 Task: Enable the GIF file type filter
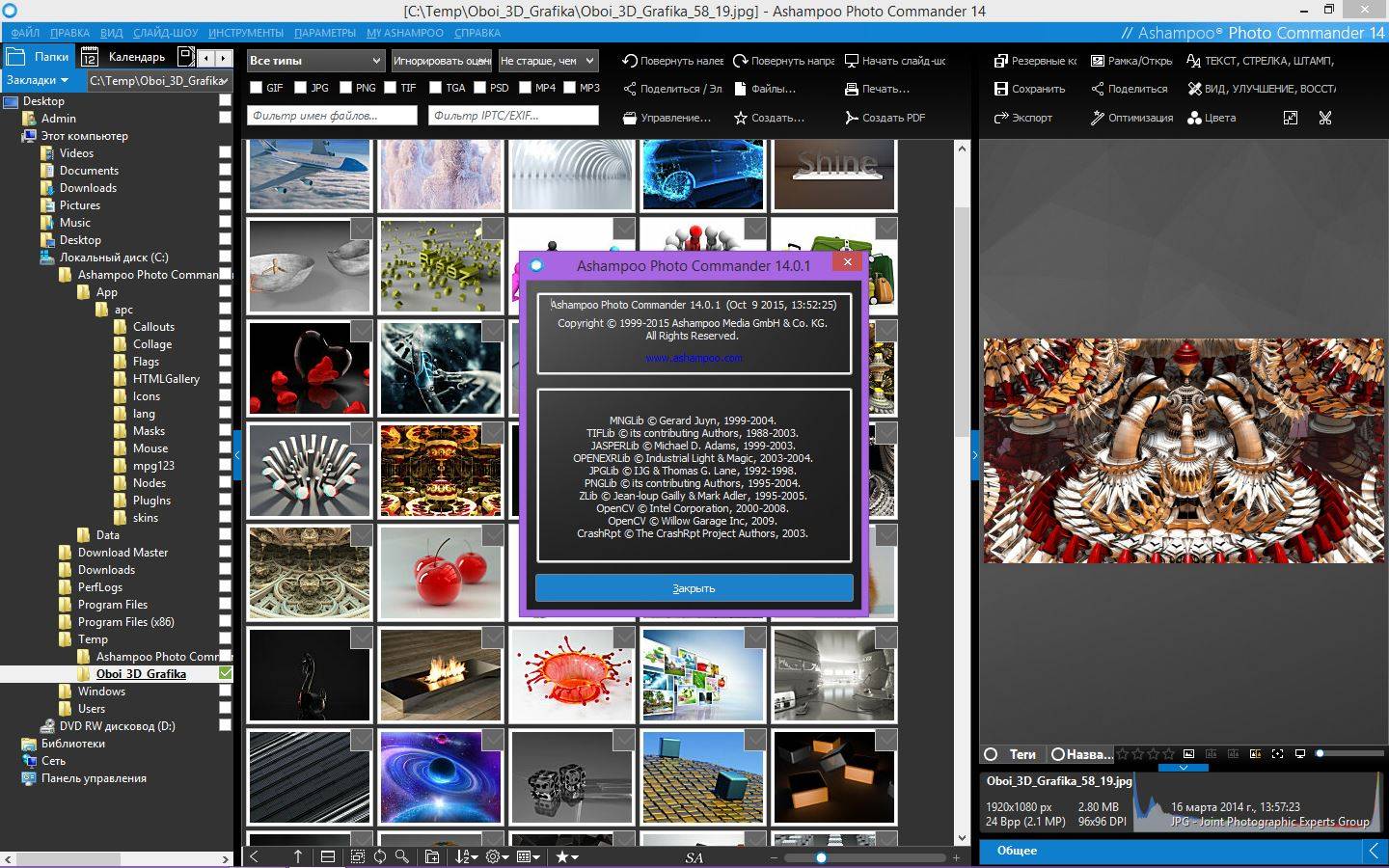pos(256,88)
